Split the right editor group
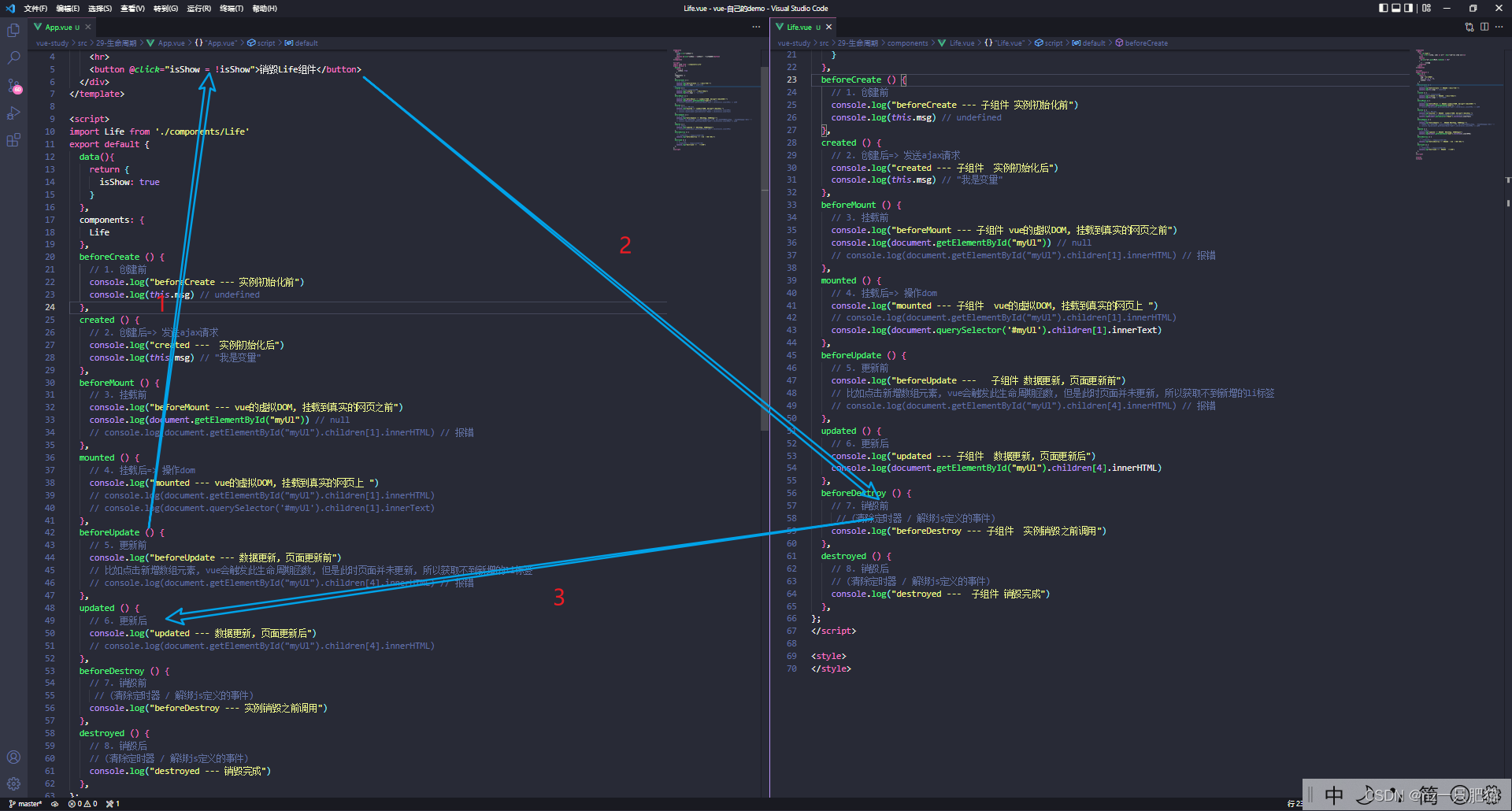The width and height of the screenshot is (1512, 811). (1484, 27)
